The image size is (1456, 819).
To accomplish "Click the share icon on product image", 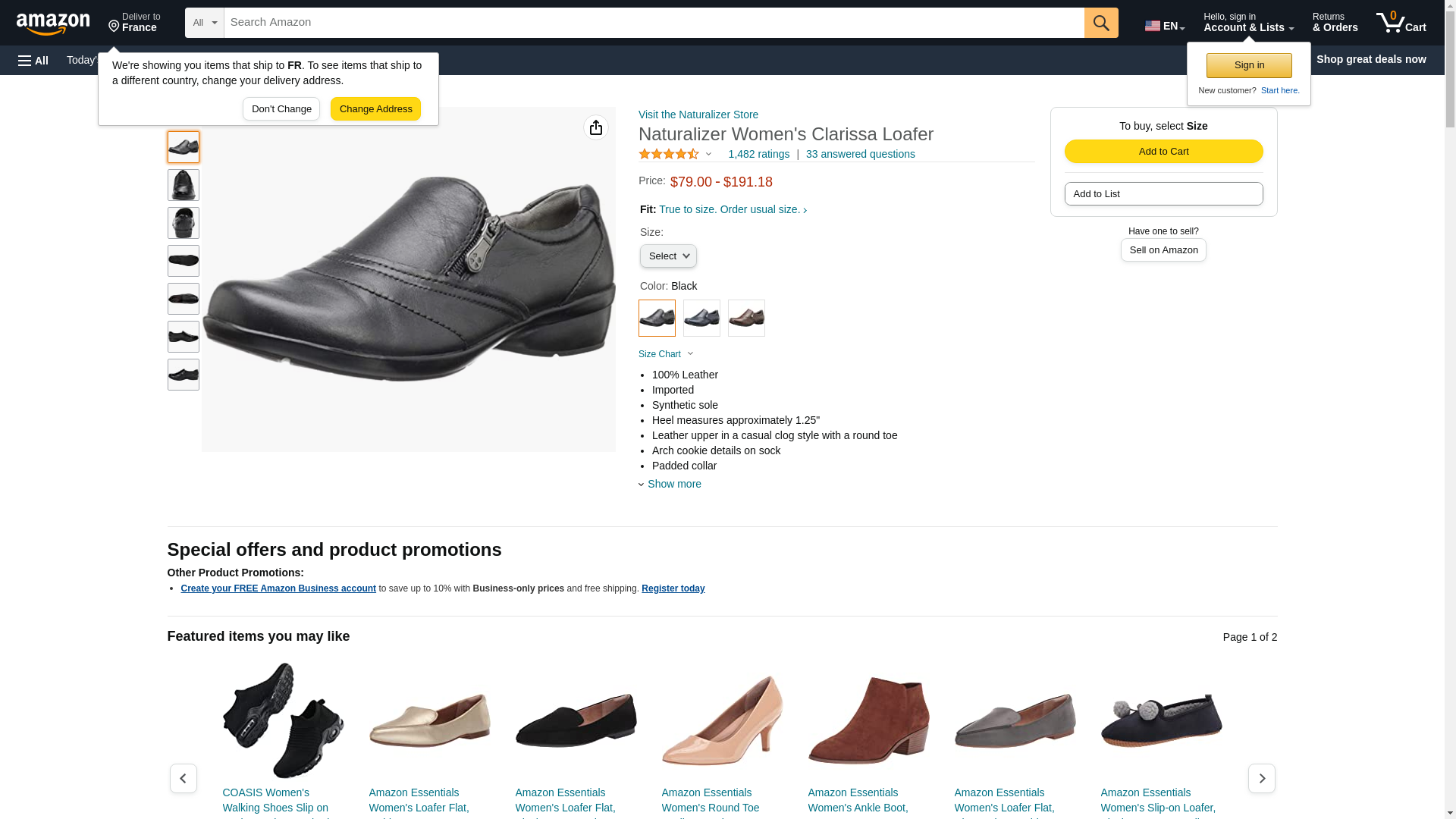I will [x=596, y=127].
